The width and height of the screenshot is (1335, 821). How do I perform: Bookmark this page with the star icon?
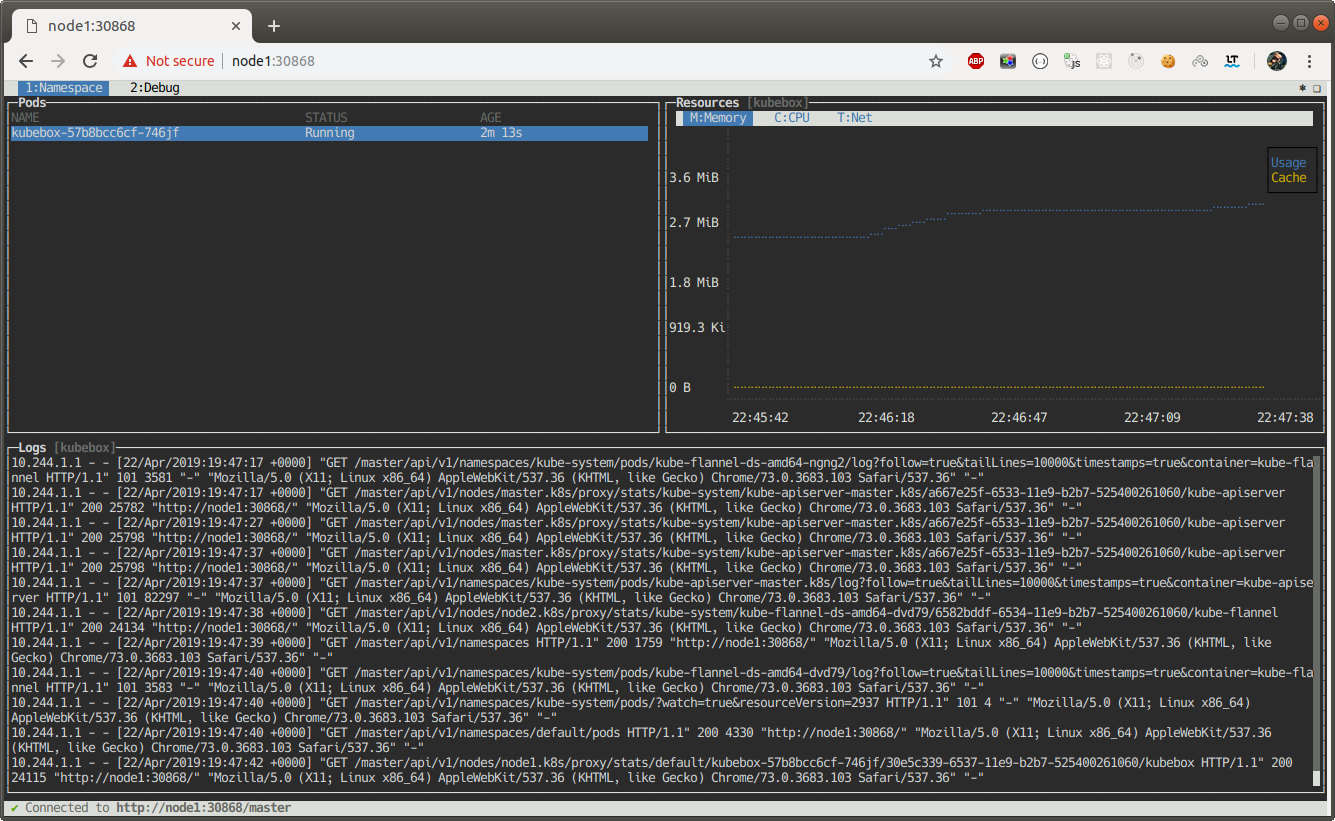[936, 61]
